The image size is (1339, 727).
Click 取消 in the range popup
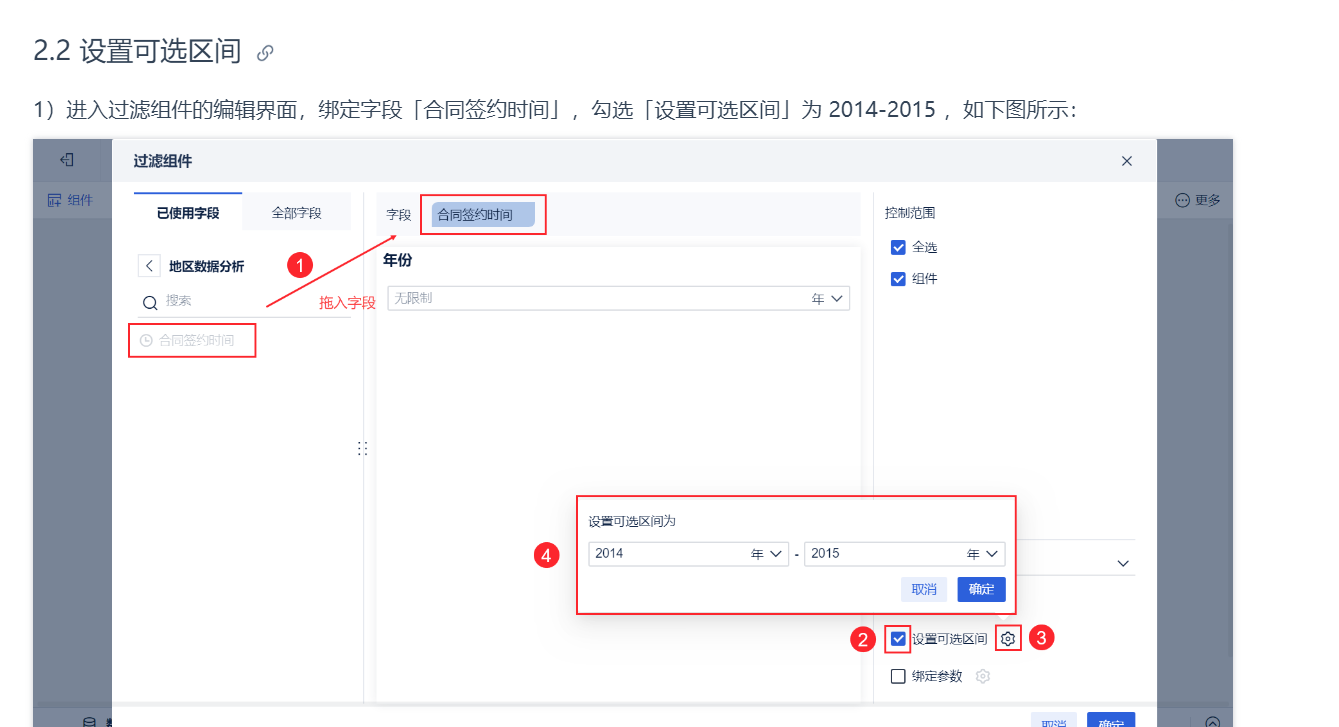tap(924, 589)
